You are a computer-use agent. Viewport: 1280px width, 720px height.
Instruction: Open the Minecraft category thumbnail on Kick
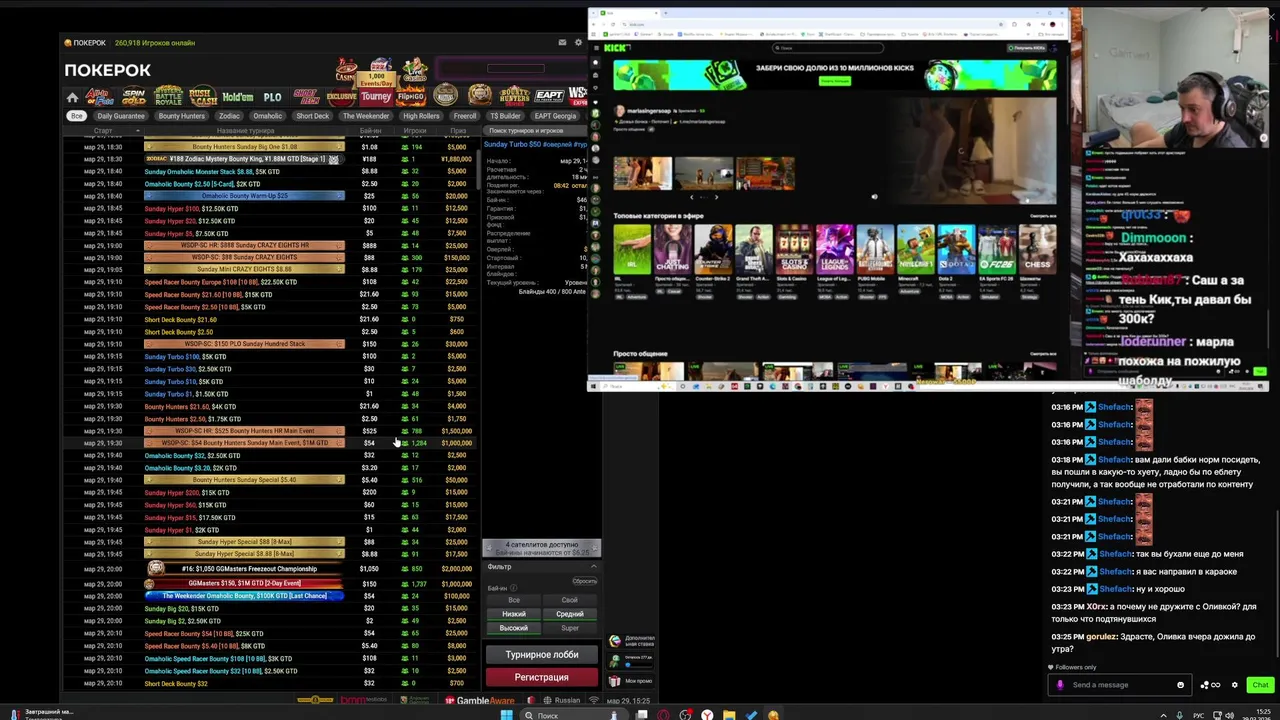click(x=915, y=249)
